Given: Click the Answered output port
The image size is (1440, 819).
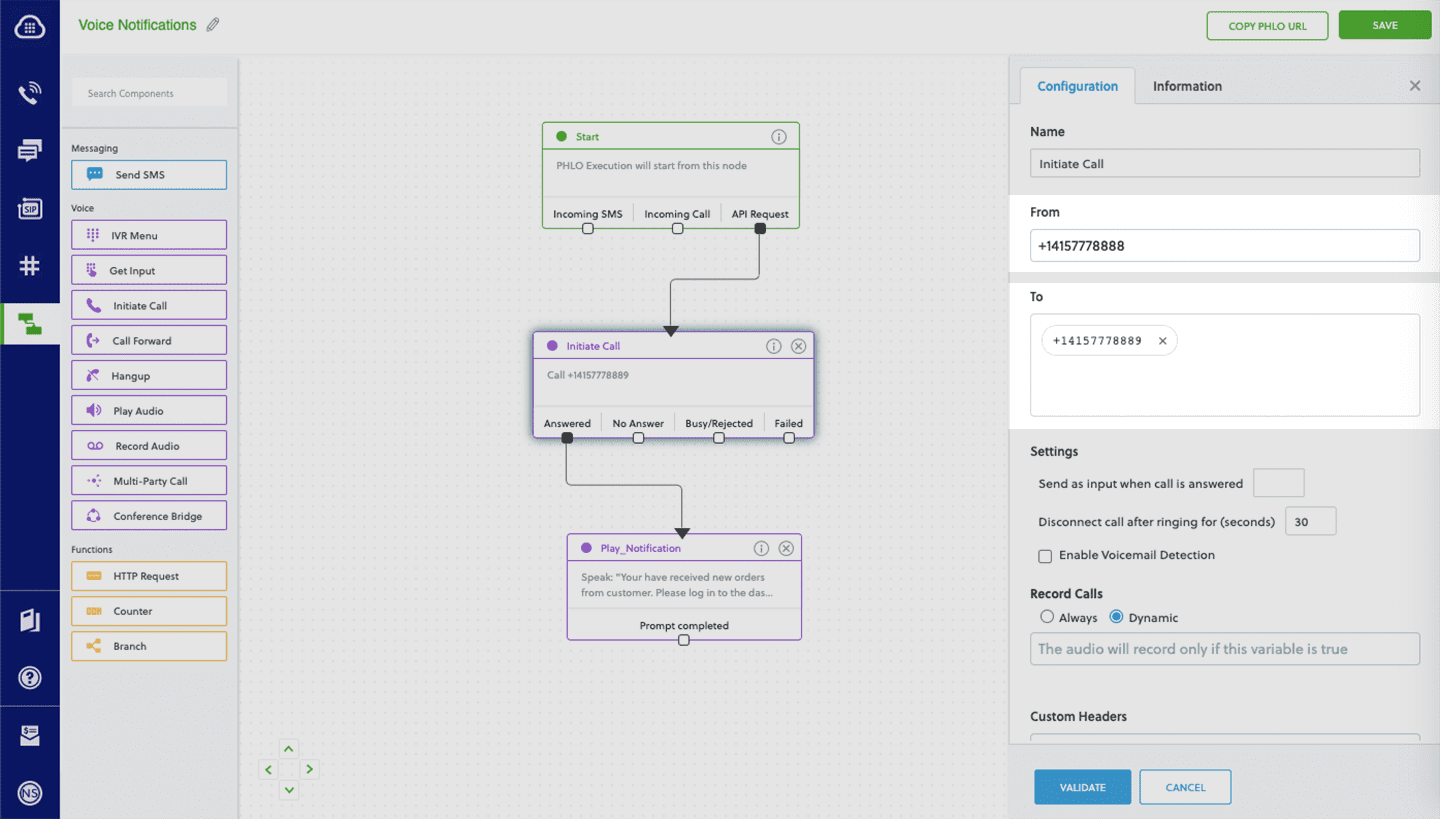Looking at the screenshot, I should pyautogui.click(x=567, y=438).
